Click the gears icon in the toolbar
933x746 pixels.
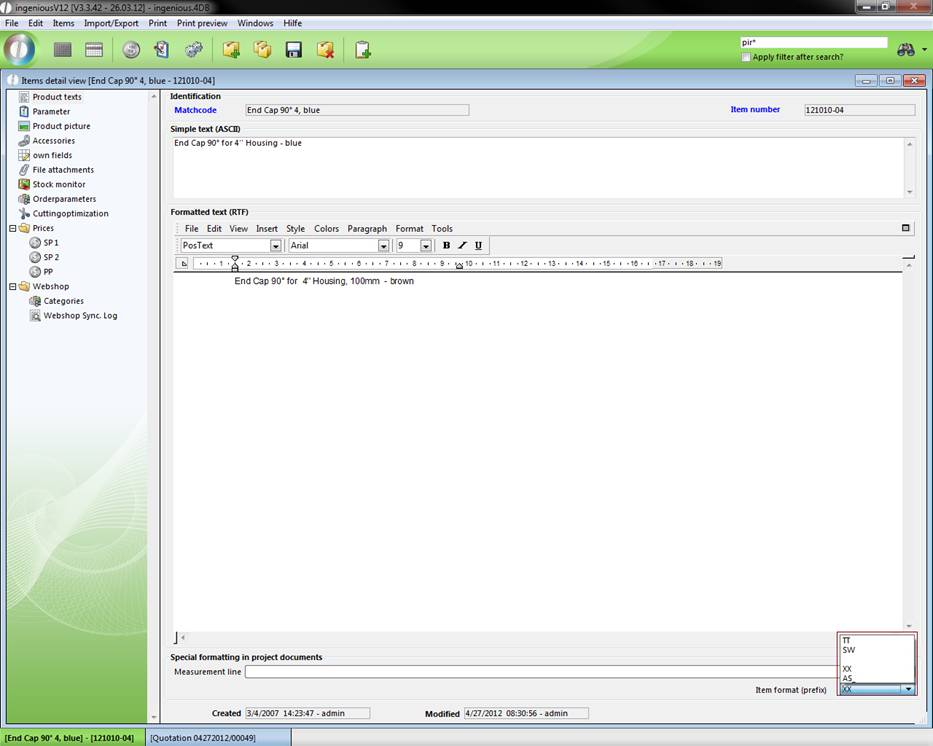194,50
